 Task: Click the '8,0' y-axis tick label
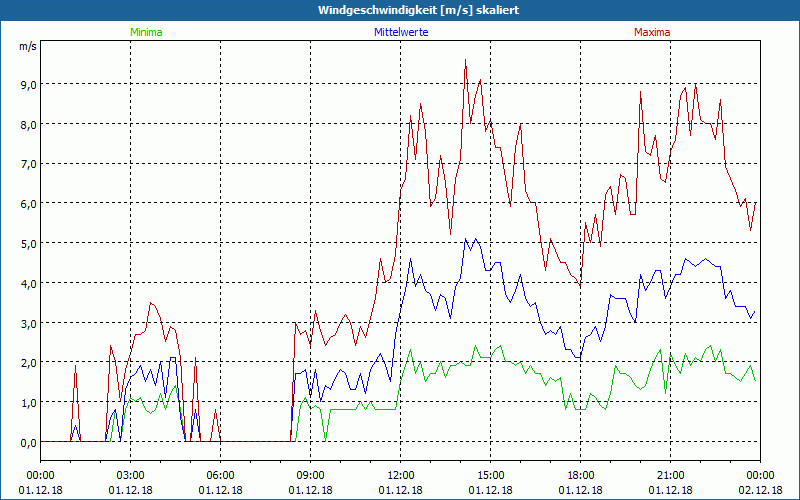[29, 124]
